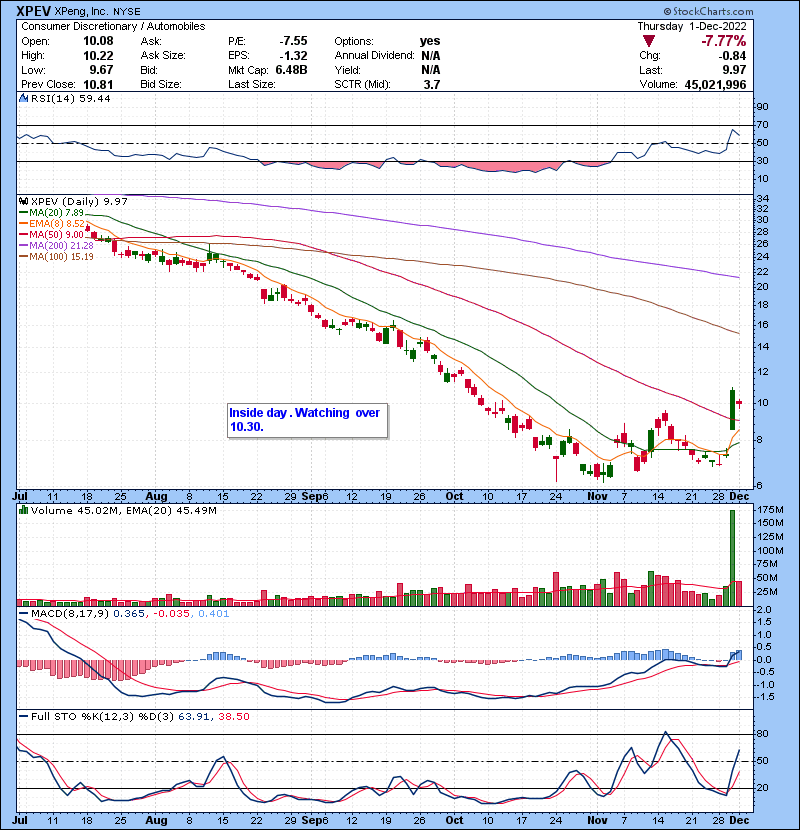The image size is (800, 830).
Task: Click the MA(100) 15.19 legend entry
Action: point(61,257)
